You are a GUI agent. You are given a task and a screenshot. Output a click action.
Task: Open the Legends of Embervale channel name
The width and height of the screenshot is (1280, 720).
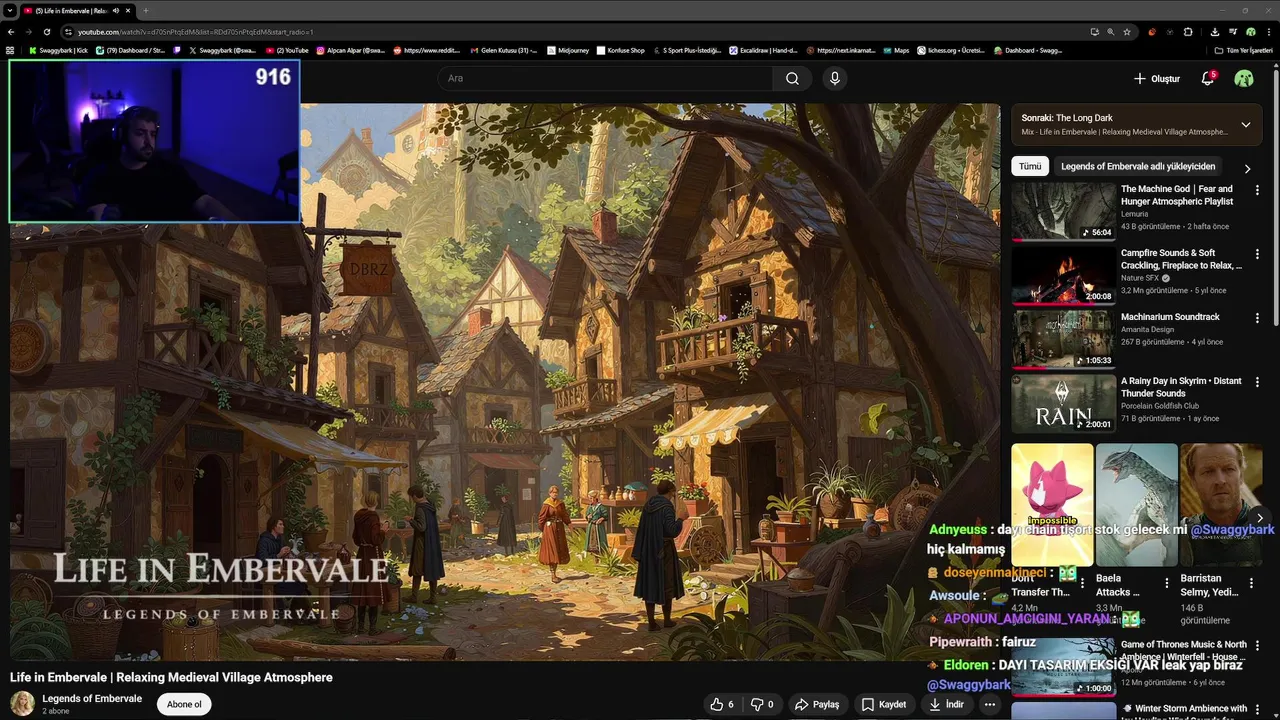92,698
